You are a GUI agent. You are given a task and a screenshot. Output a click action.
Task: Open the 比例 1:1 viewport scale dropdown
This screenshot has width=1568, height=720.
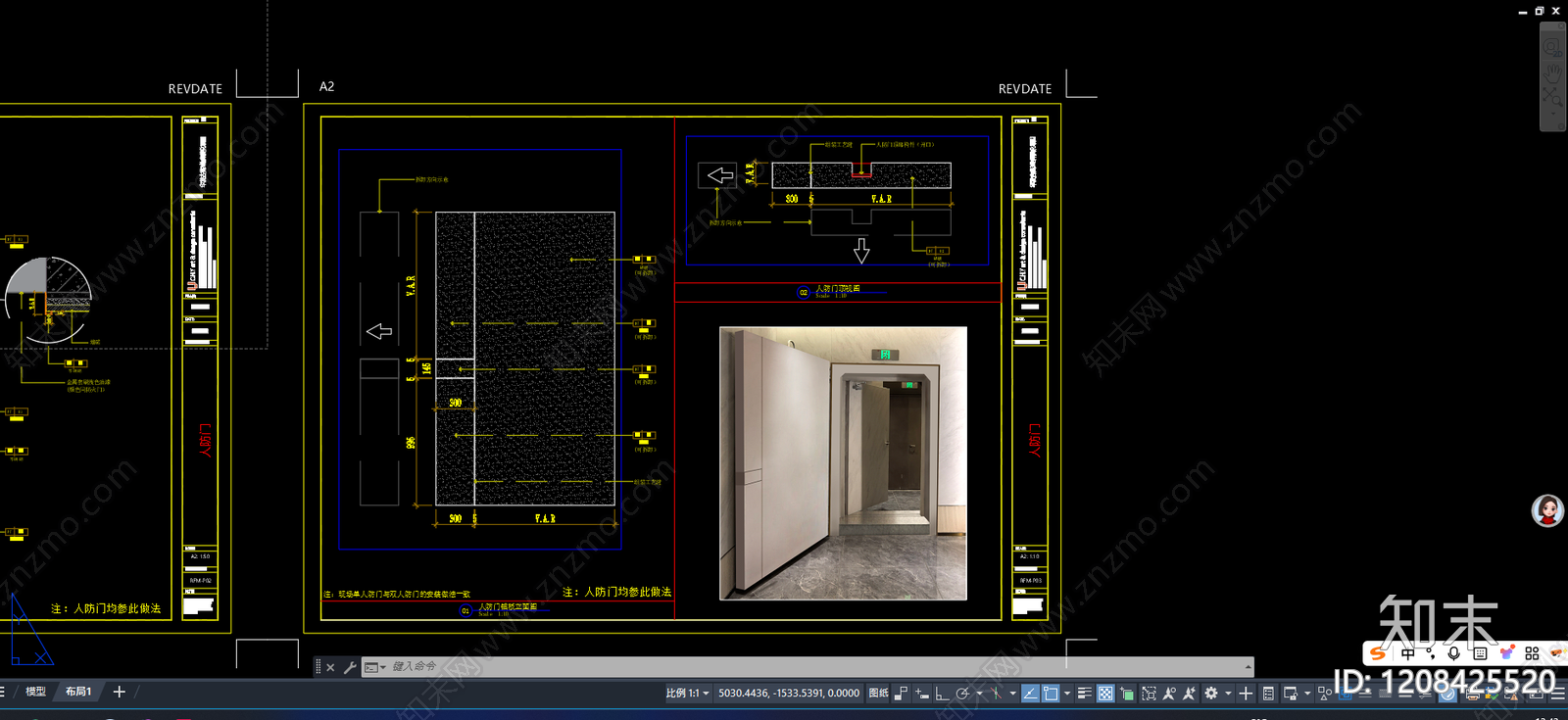pos(687,693)
